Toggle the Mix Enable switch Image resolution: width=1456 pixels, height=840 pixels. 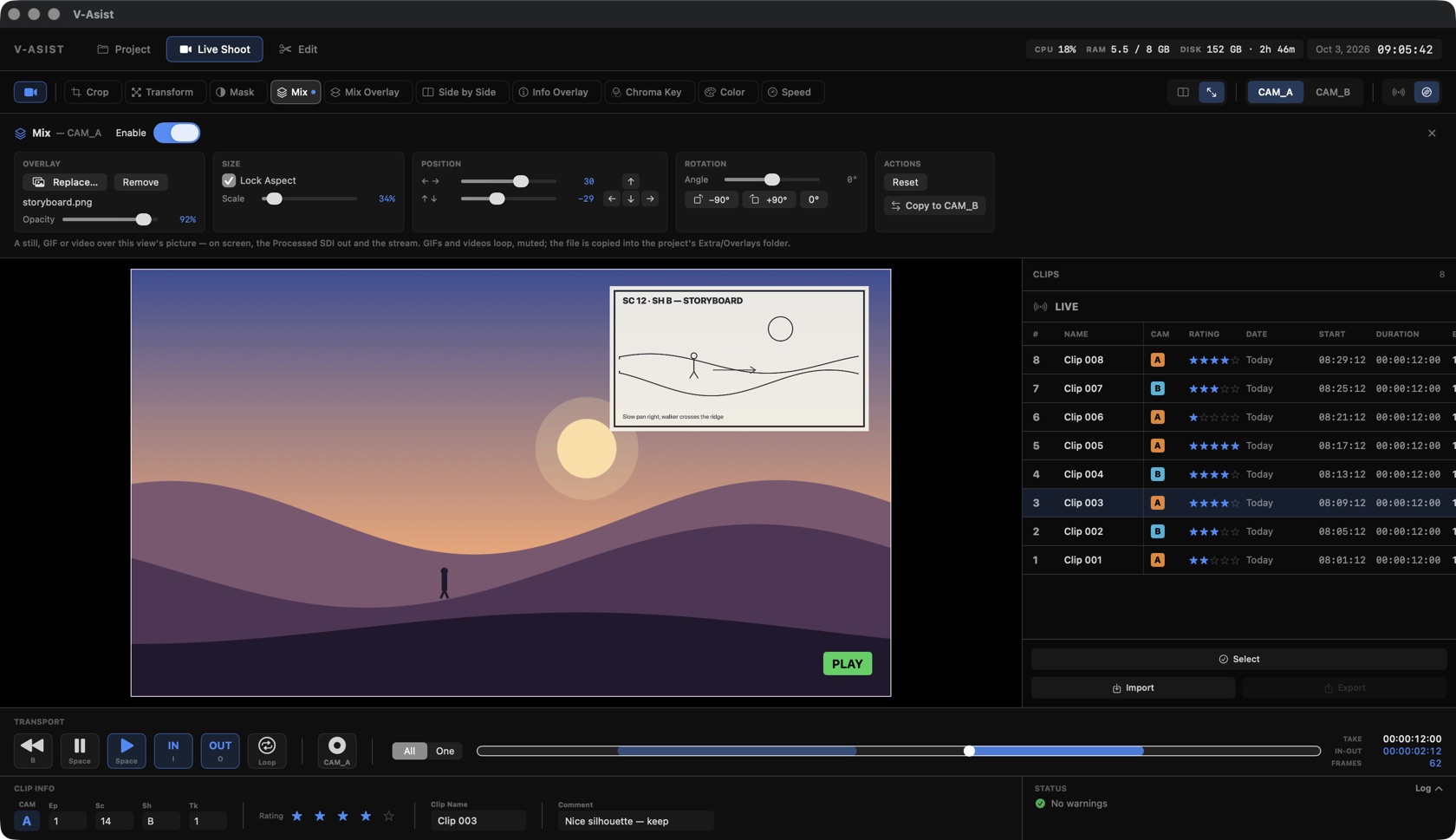pyautogui.click(x=177, y=133)
